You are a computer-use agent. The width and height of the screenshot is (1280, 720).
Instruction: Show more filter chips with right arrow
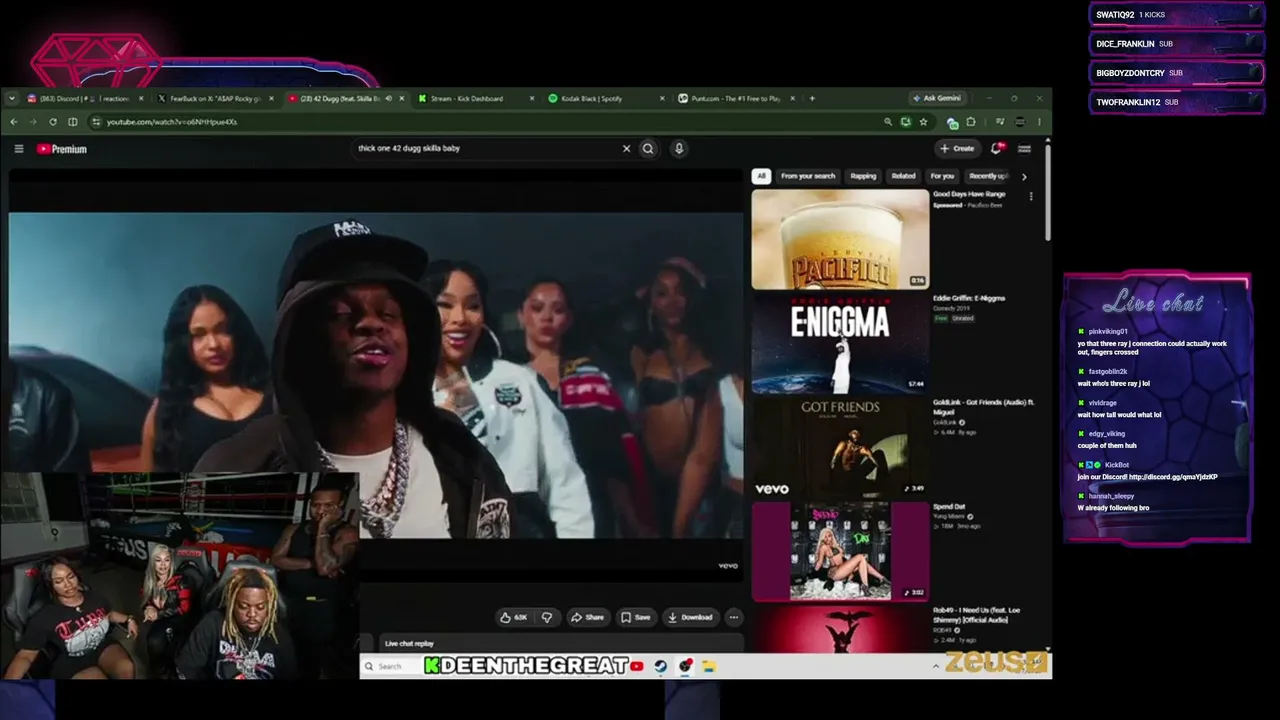coord(1023,177)
